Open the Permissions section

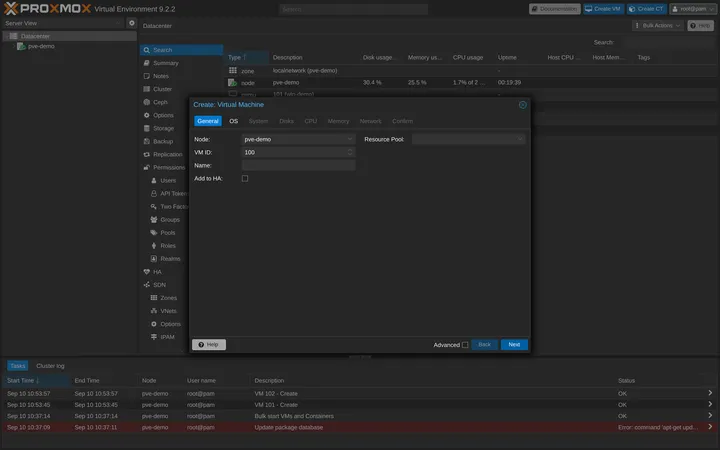169,168
